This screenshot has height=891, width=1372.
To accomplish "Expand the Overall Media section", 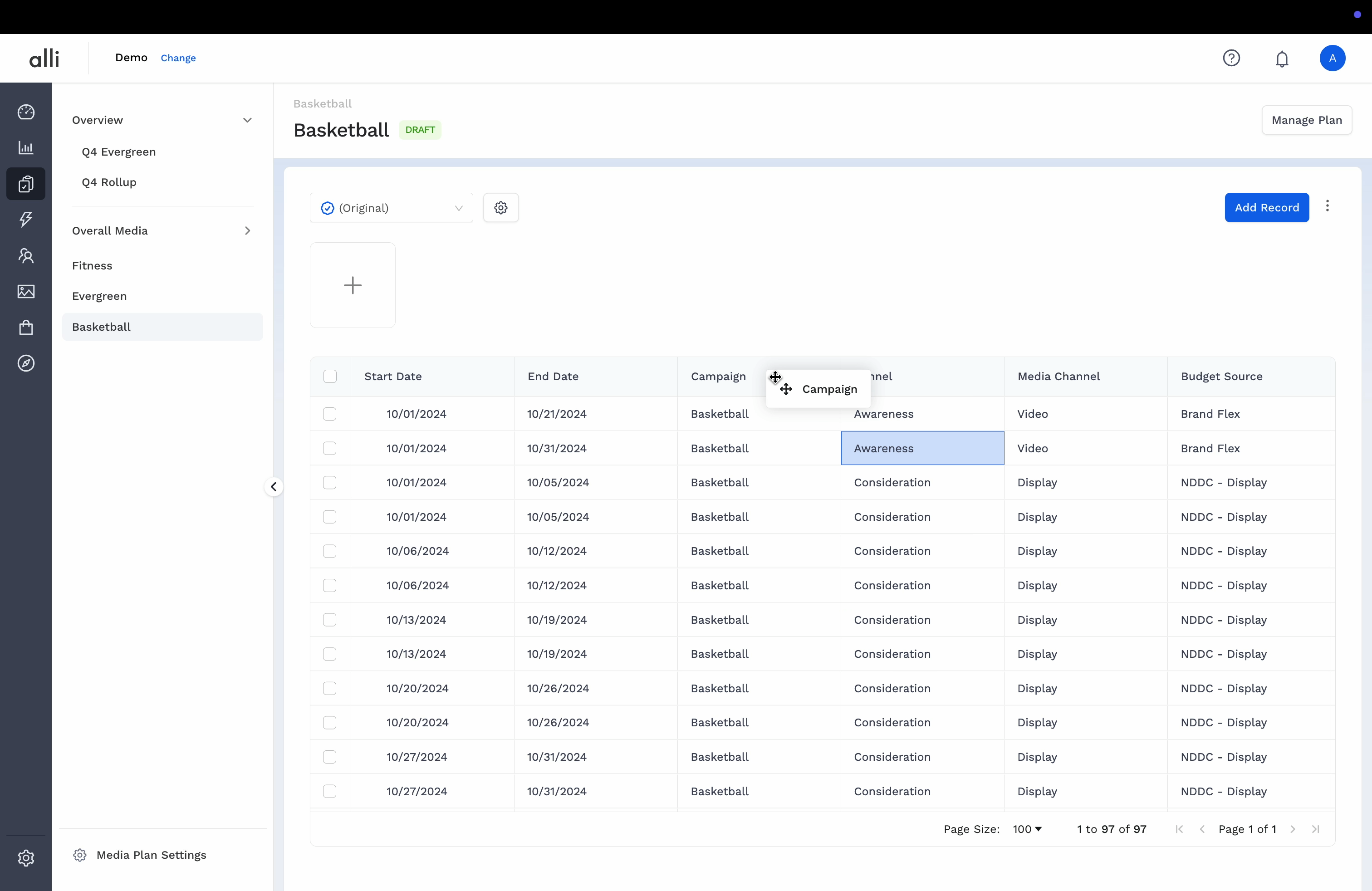I will (x=247, y=230).
